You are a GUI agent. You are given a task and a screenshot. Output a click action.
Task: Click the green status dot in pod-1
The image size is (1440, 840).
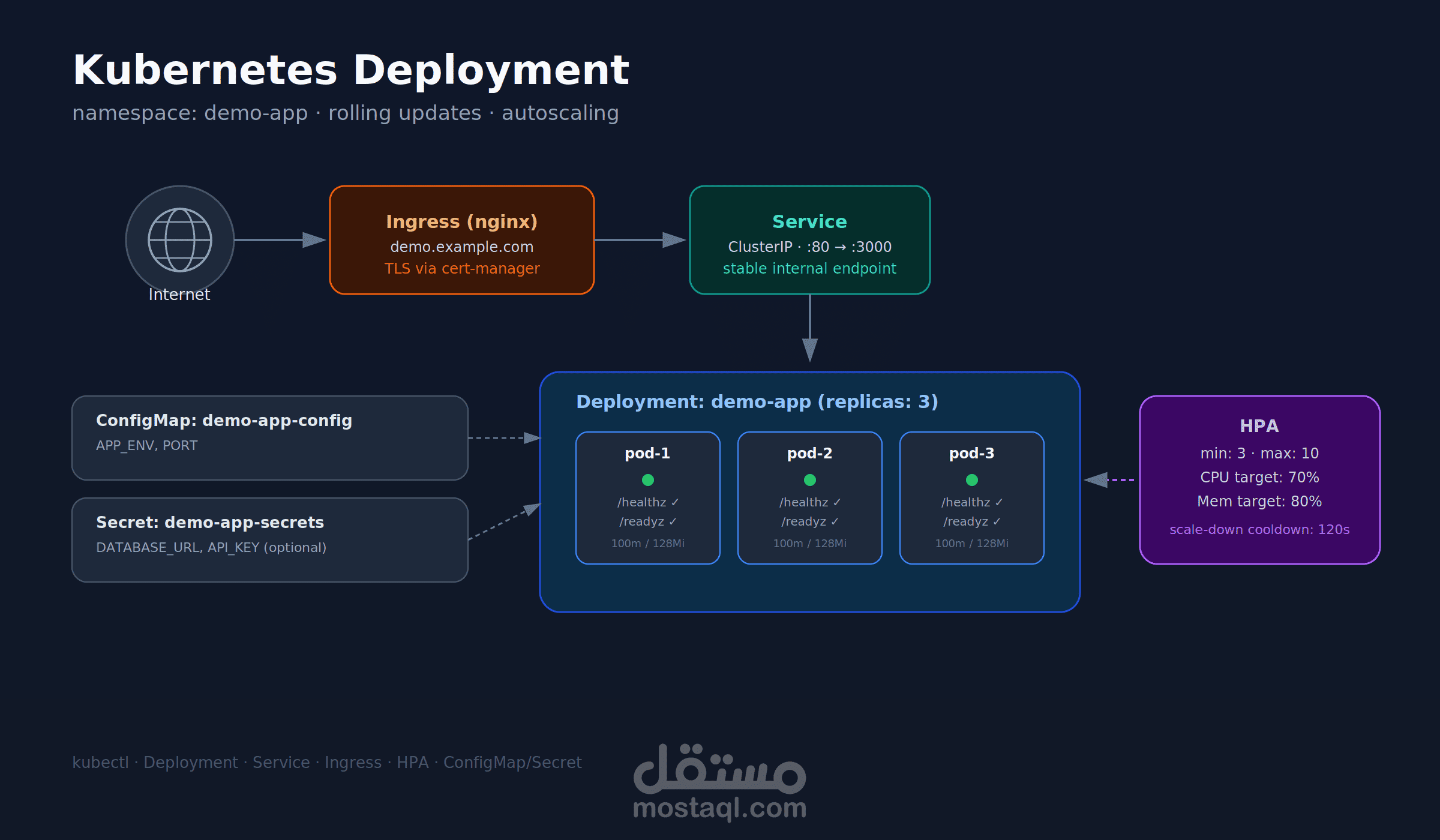[x=648, y=480]
